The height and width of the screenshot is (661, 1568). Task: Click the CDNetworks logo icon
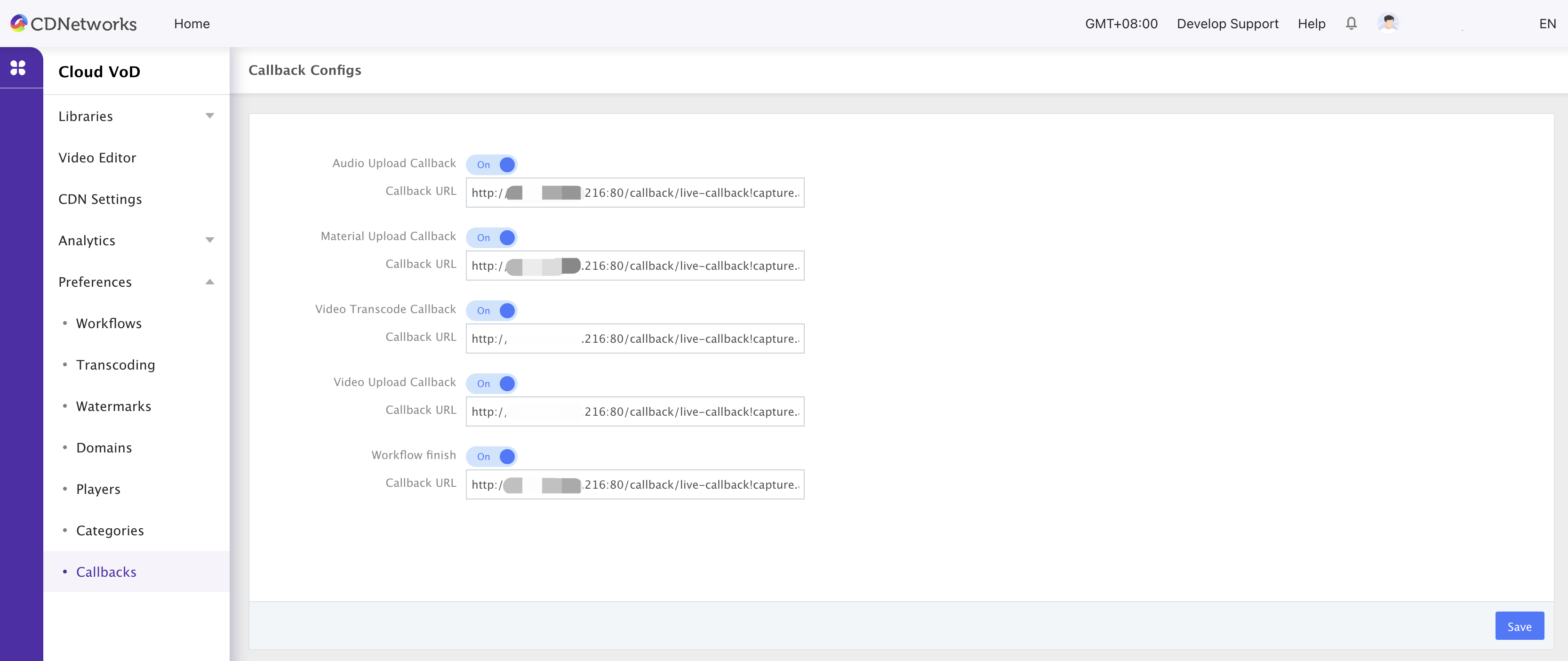[19, 23]
